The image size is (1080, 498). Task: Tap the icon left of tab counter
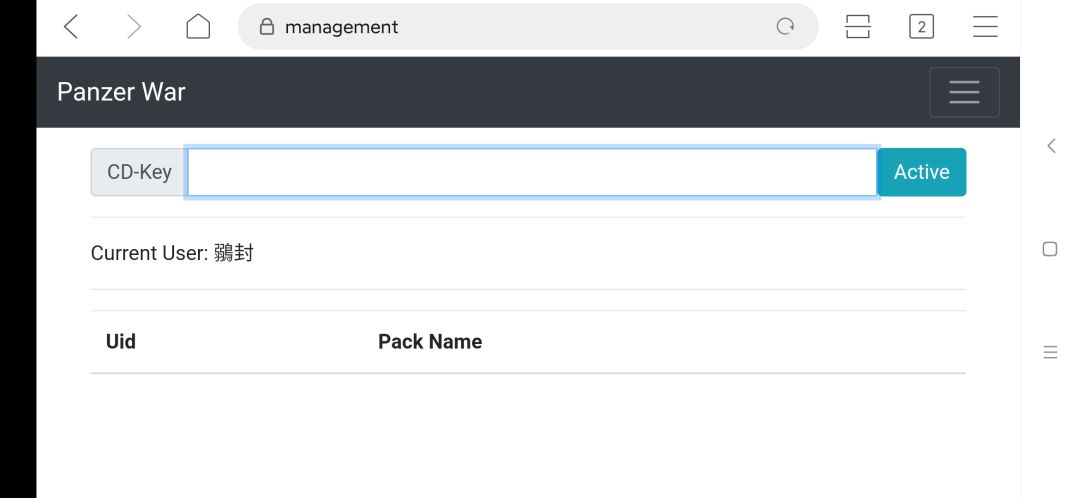(858, 27)
